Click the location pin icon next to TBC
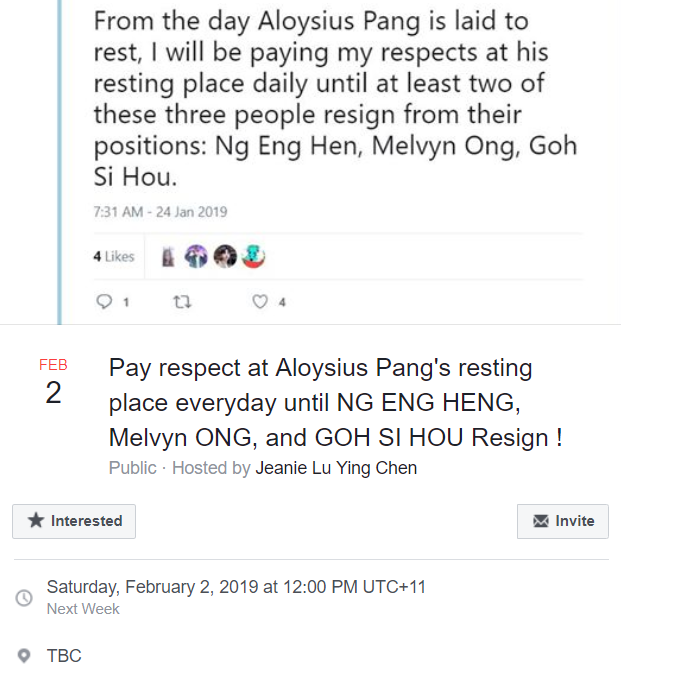This screenshot has width=674, height=675. [24, 656]
